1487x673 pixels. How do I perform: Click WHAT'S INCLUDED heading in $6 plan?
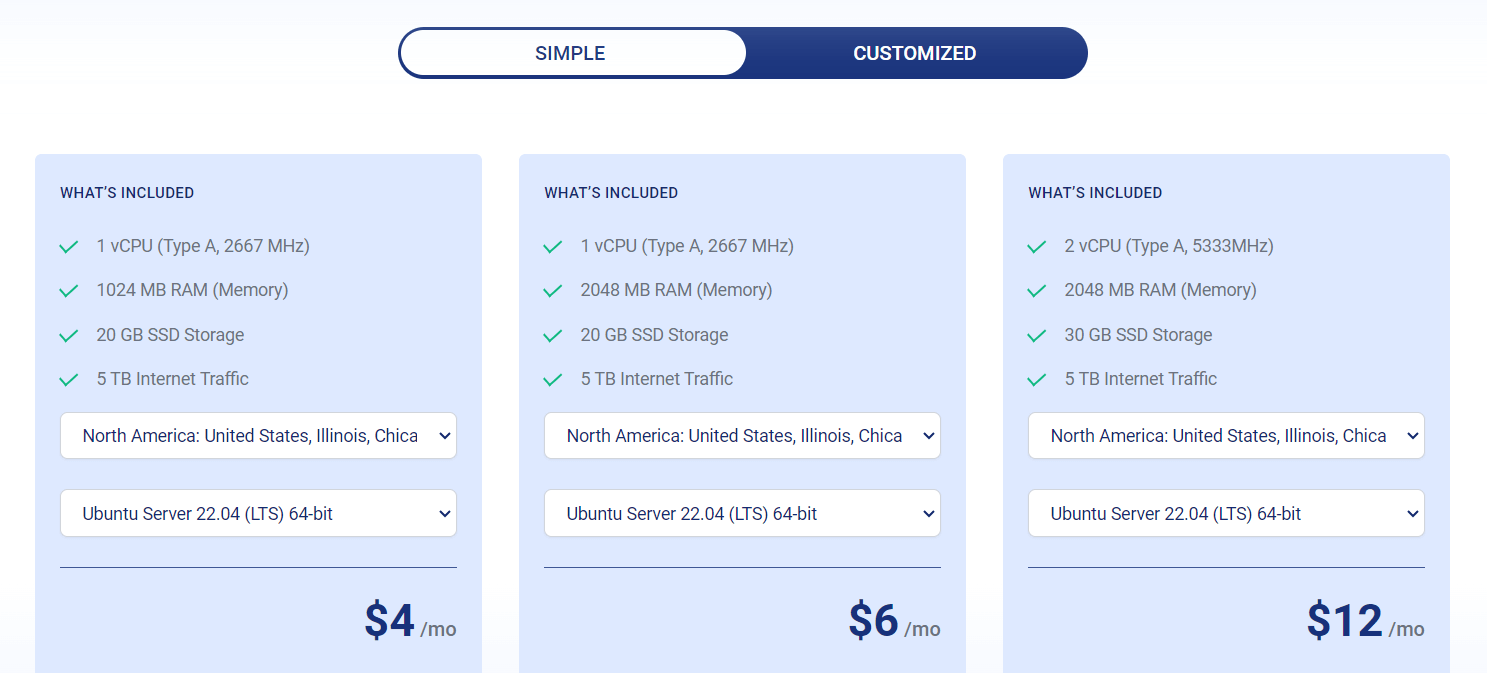click(x=611, y=193)
